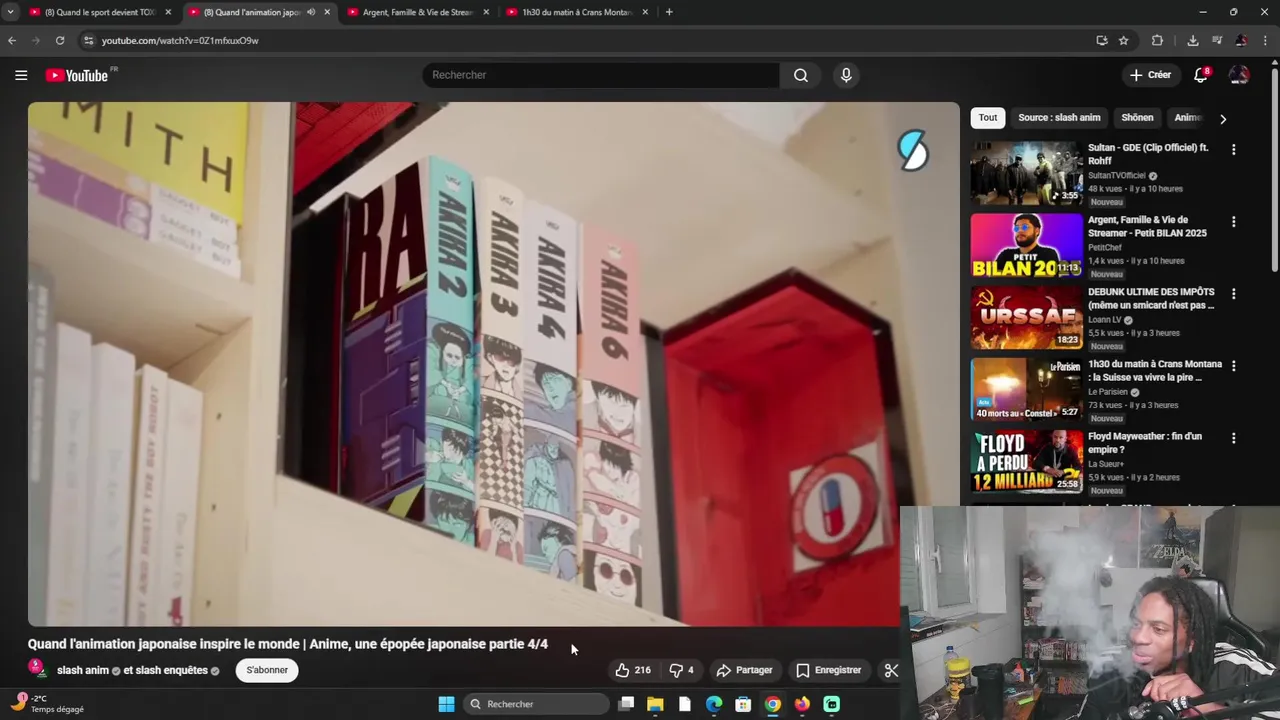Image resolution: width=1280 pixels, height=720 pixels.
Task: Open the notifications bell
Action: click(1201, 75)
